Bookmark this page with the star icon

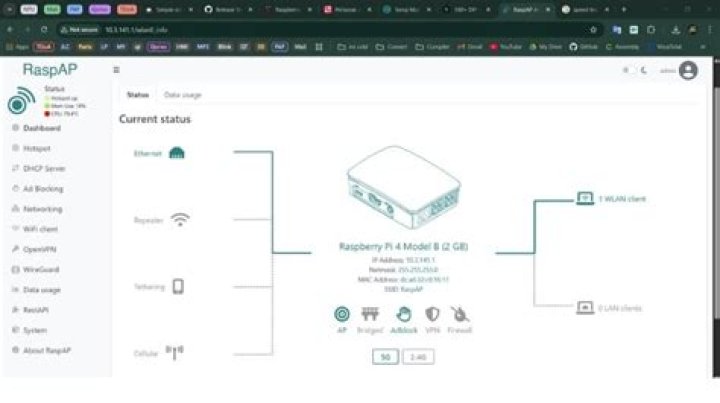(593, 30)
